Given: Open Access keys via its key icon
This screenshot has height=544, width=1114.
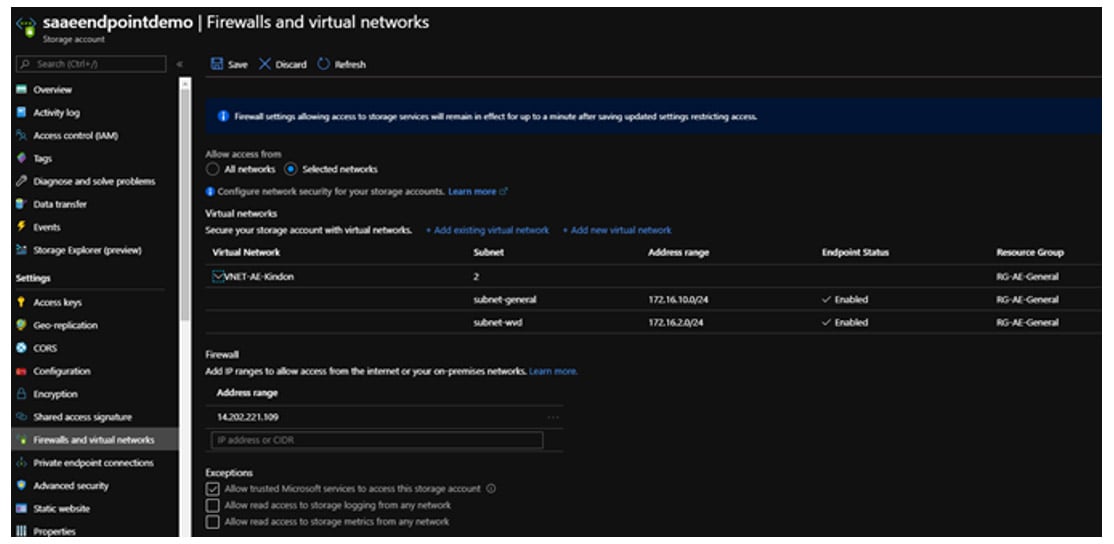Looking at the screenshot, I should (21, 302).
